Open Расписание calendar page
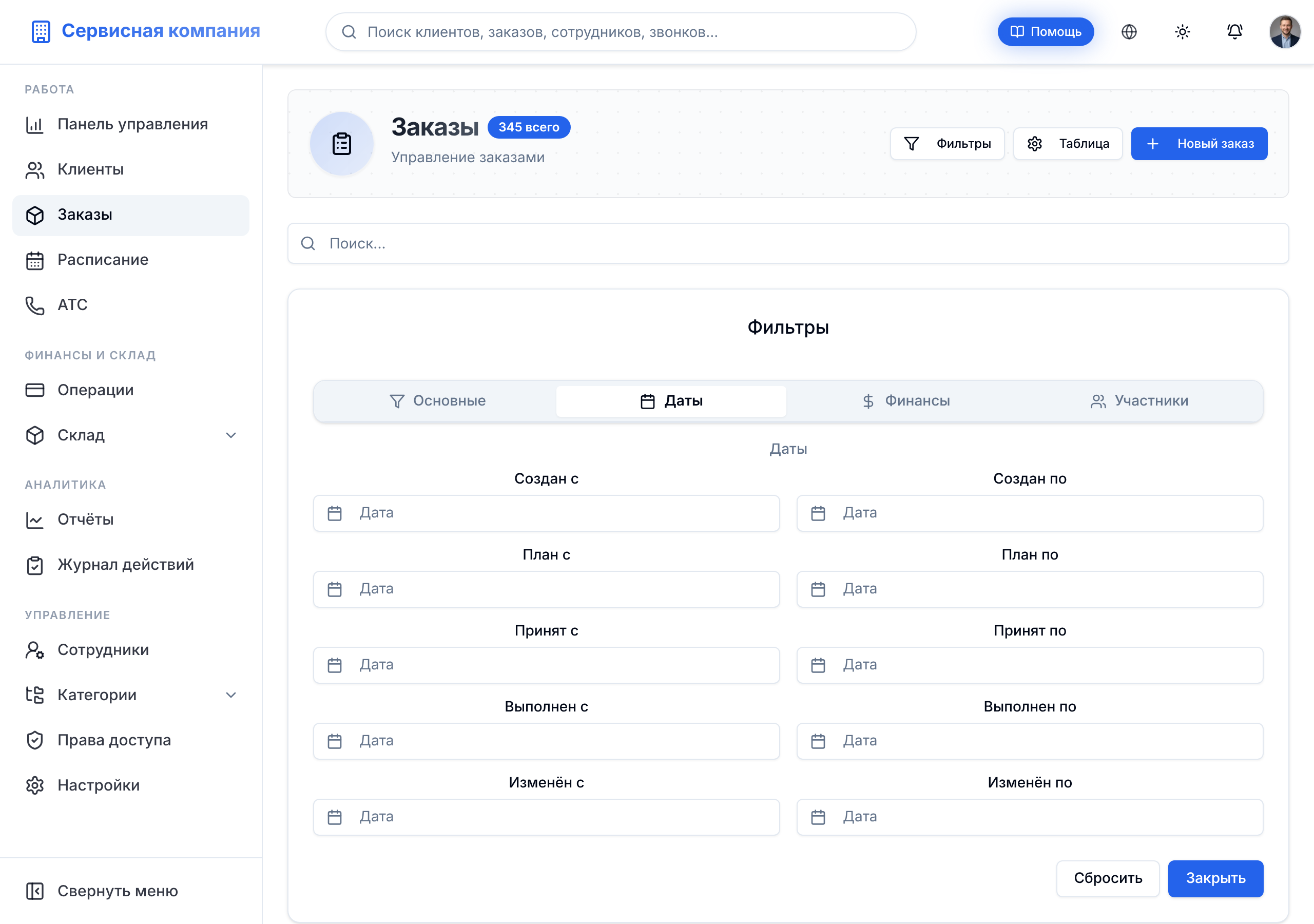 131,260
